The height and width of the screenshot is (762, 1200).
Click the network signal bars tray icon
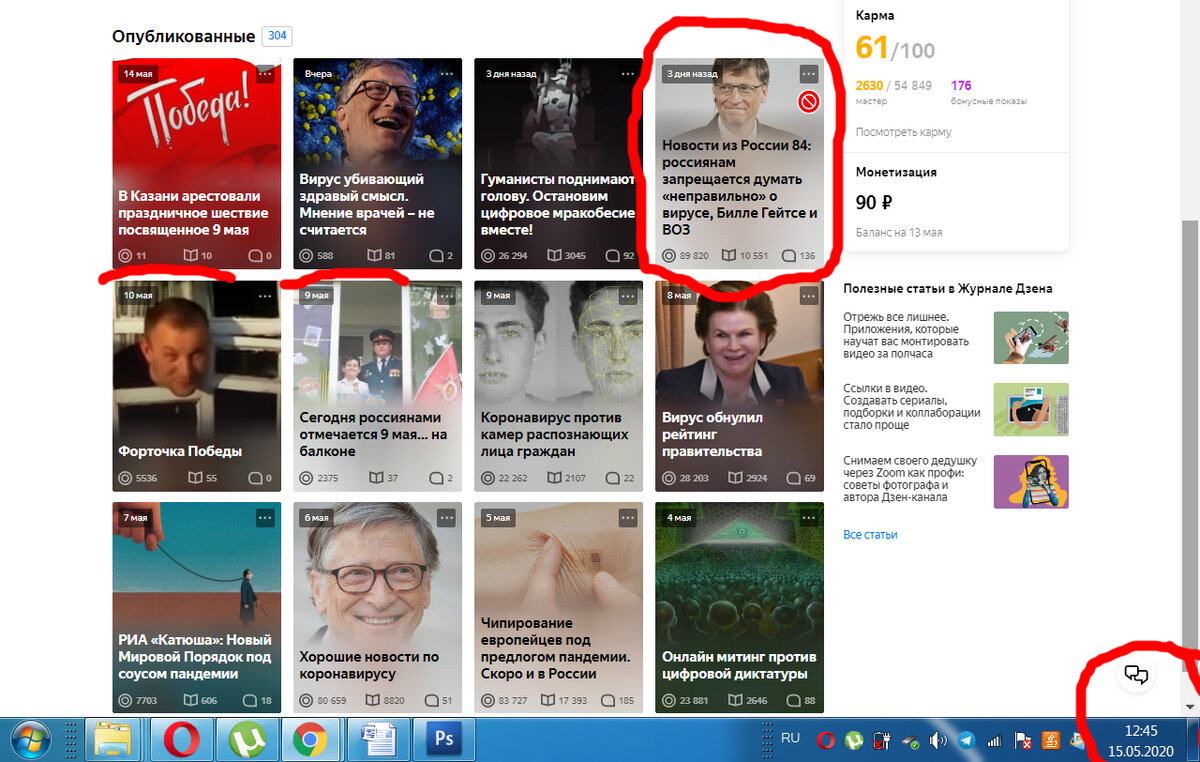tap(995, 741)
